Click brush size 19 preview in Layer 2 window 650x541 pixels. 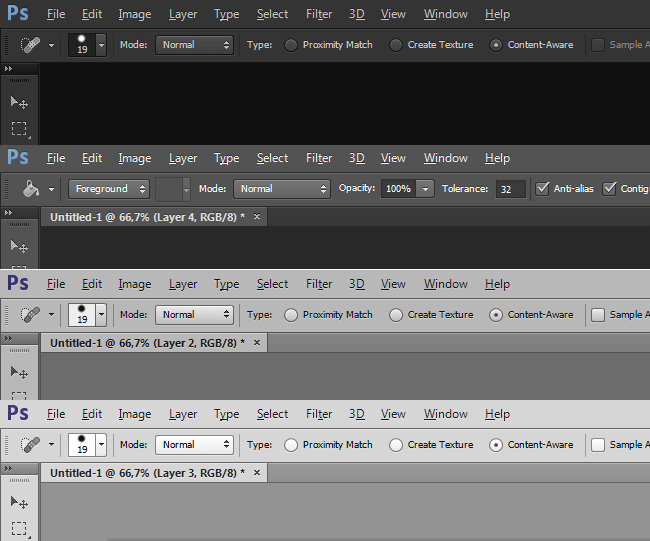point(82,315)
